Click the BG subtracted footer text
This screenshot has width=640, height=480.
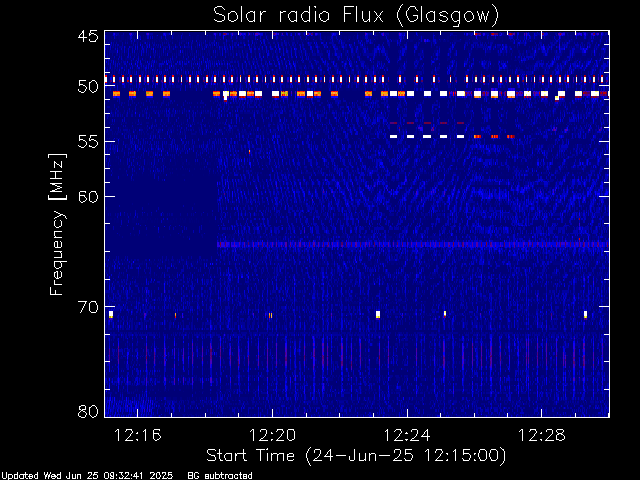coord(220,476)
